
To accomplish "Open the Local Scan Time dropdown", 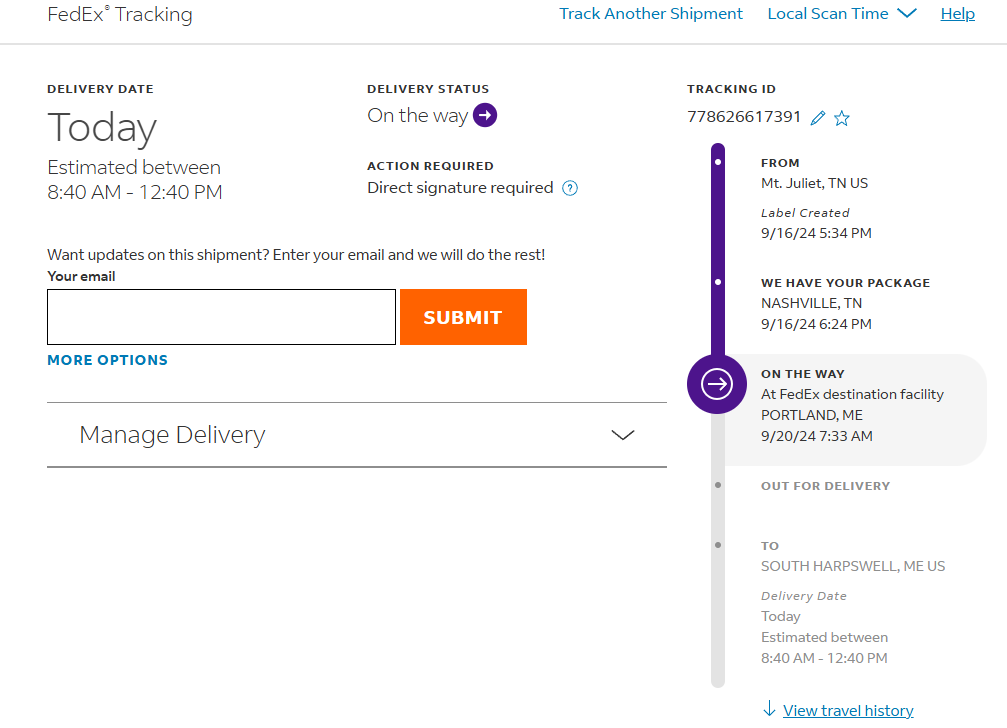I will [841, 14].
